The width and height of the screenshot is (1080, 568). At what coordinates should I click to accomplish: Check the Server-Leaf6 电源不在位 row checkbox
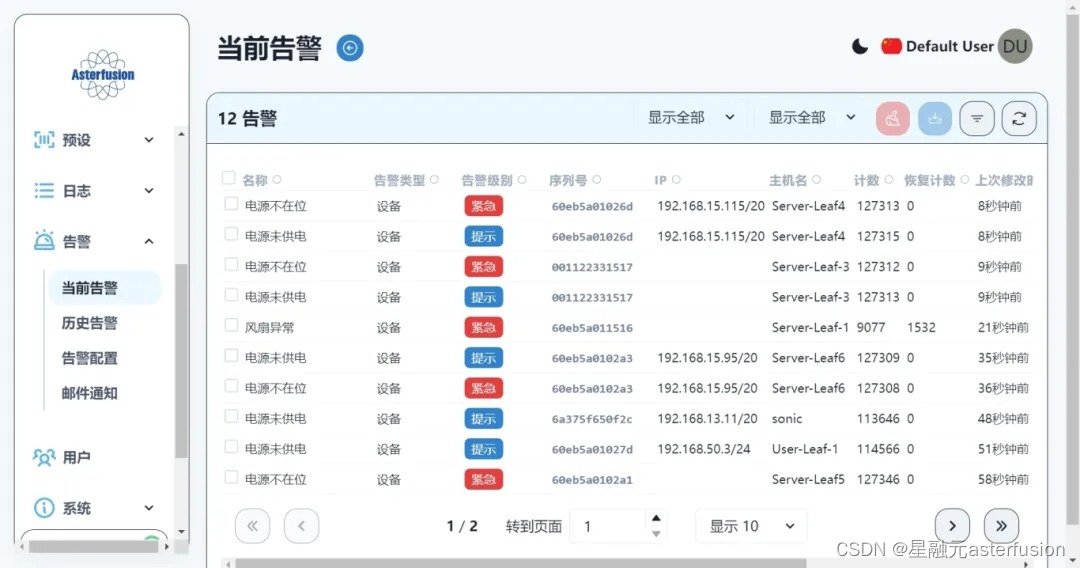[231, 386]
